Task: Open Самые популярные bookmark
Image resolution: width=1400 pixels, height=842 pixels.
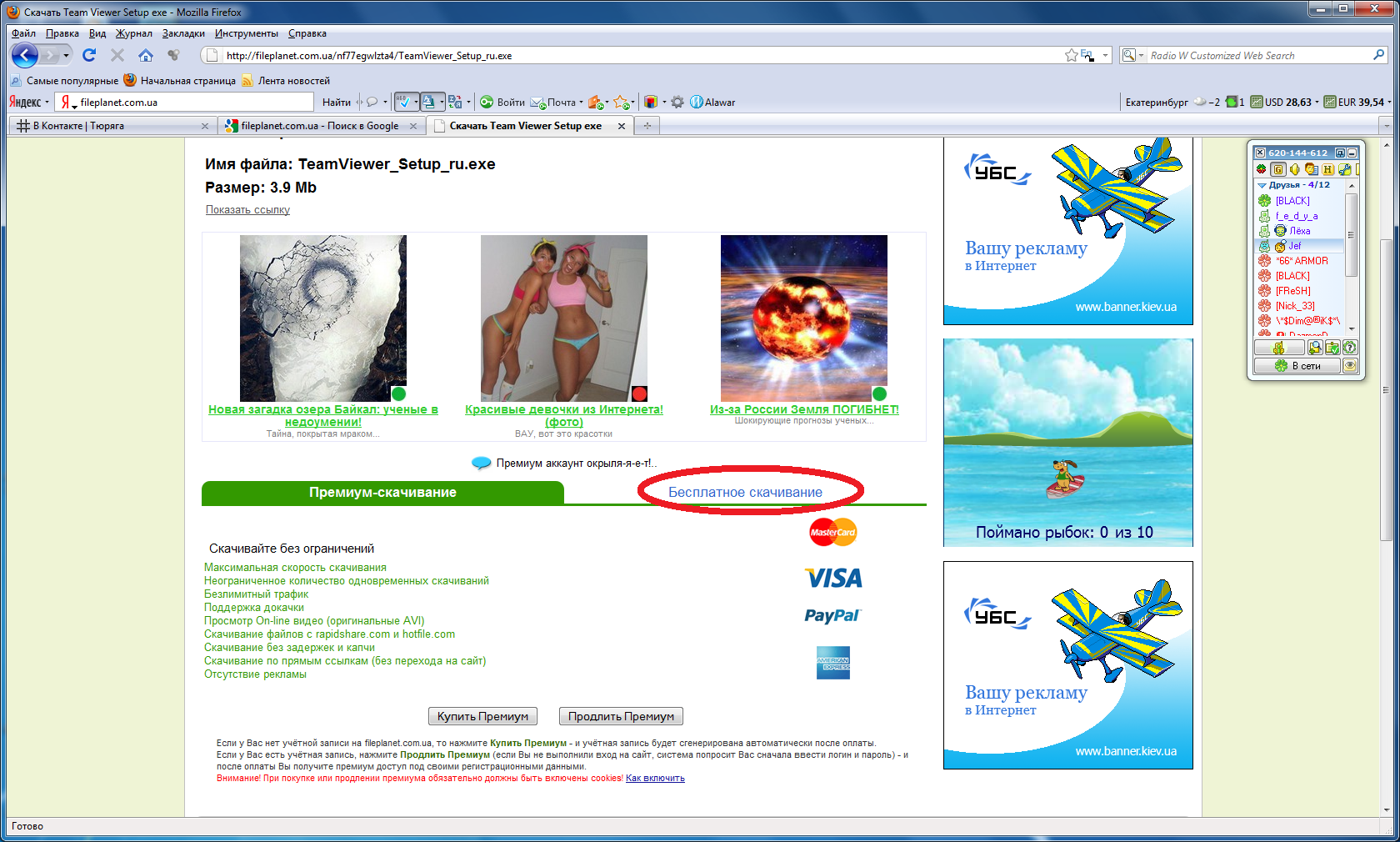Action: point(64,81)
